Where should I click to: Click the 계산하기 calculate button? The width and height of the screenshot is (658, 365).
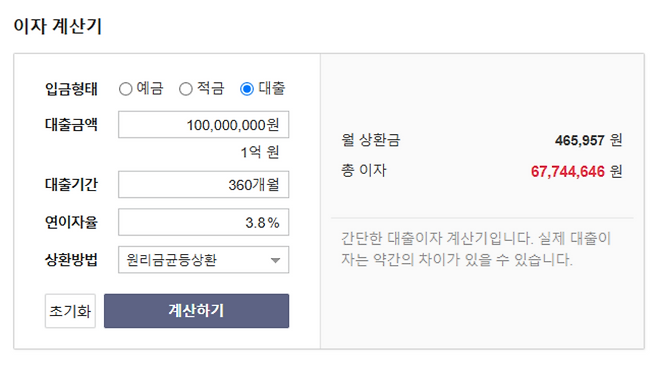tap(196, 311)
